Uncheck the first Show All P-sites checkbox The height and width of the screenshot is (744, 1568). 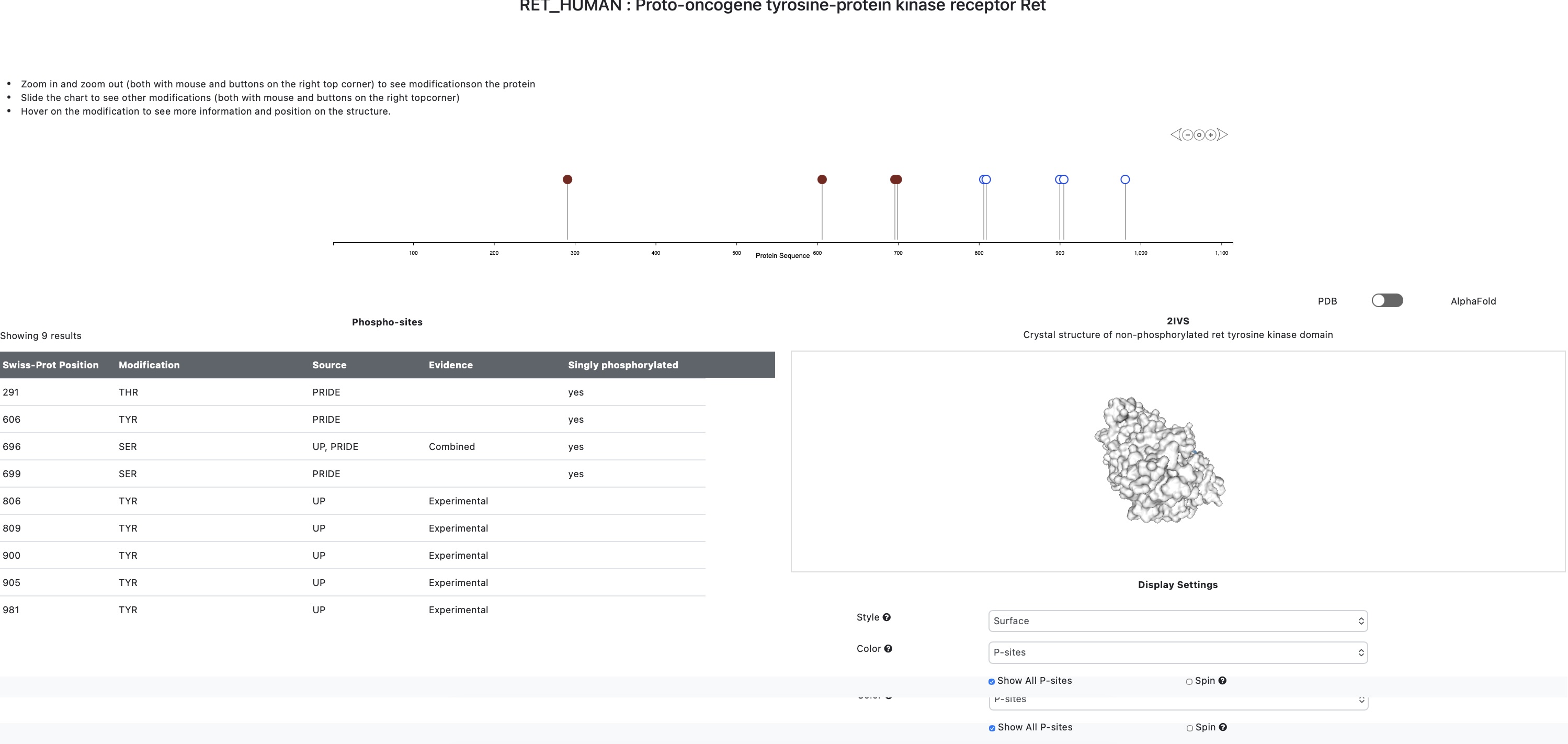tap(992, 681)
